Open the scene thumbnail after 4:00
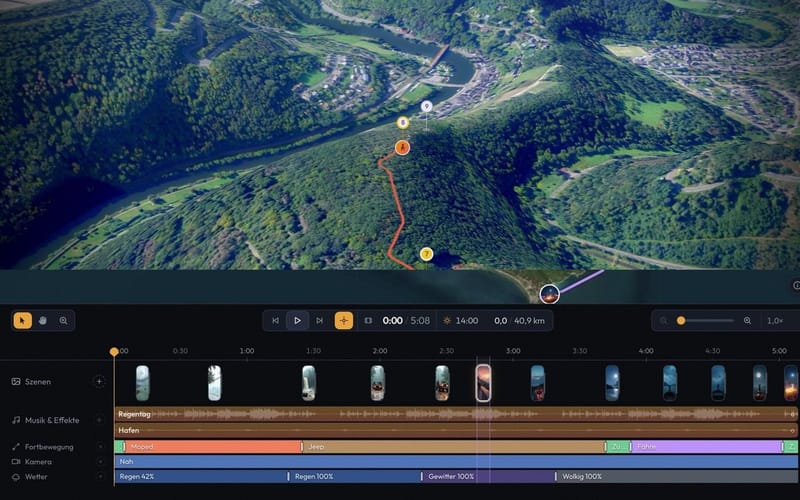 670,383
